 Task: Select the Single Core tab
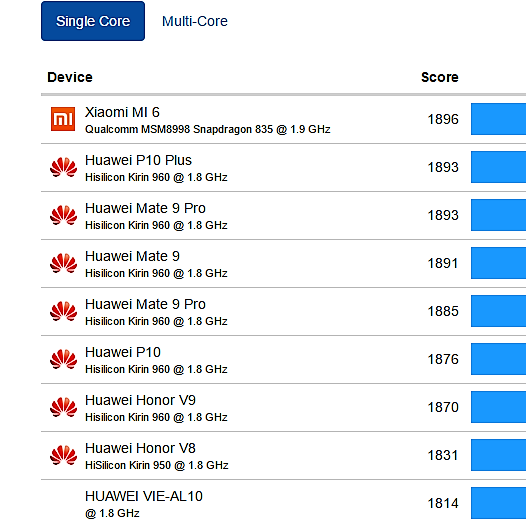pos(93,21)
